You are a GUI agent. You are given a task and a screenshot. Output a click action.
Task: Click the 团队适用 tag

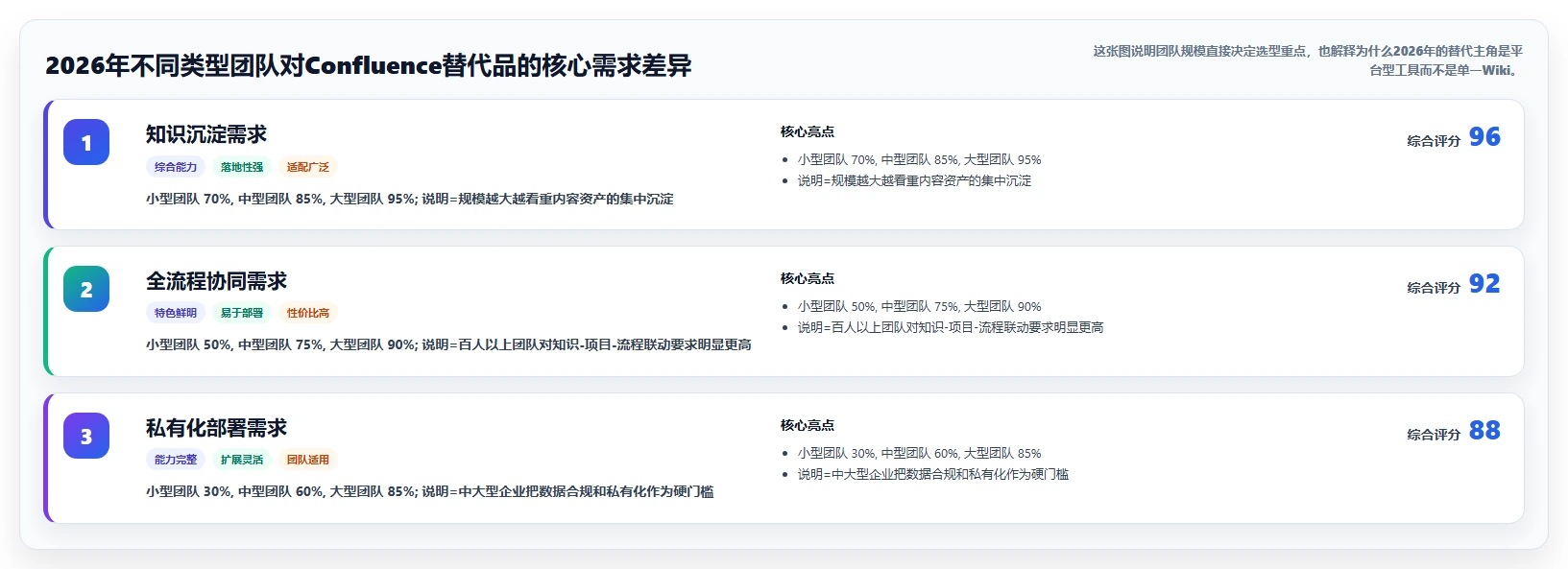(x=308, y=460)
